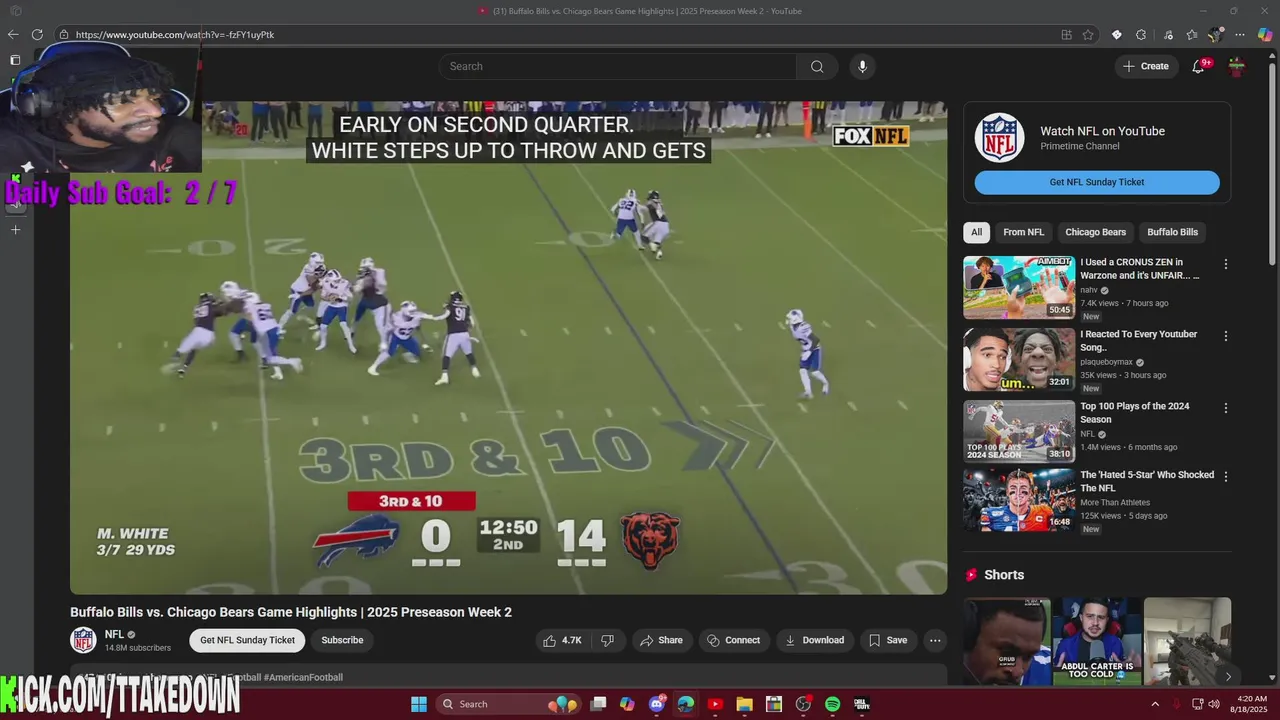The width and height of the screenshot is (1280, 720).
Task: Open Spotify from the taskbar
Action: (x=833, y=704)
